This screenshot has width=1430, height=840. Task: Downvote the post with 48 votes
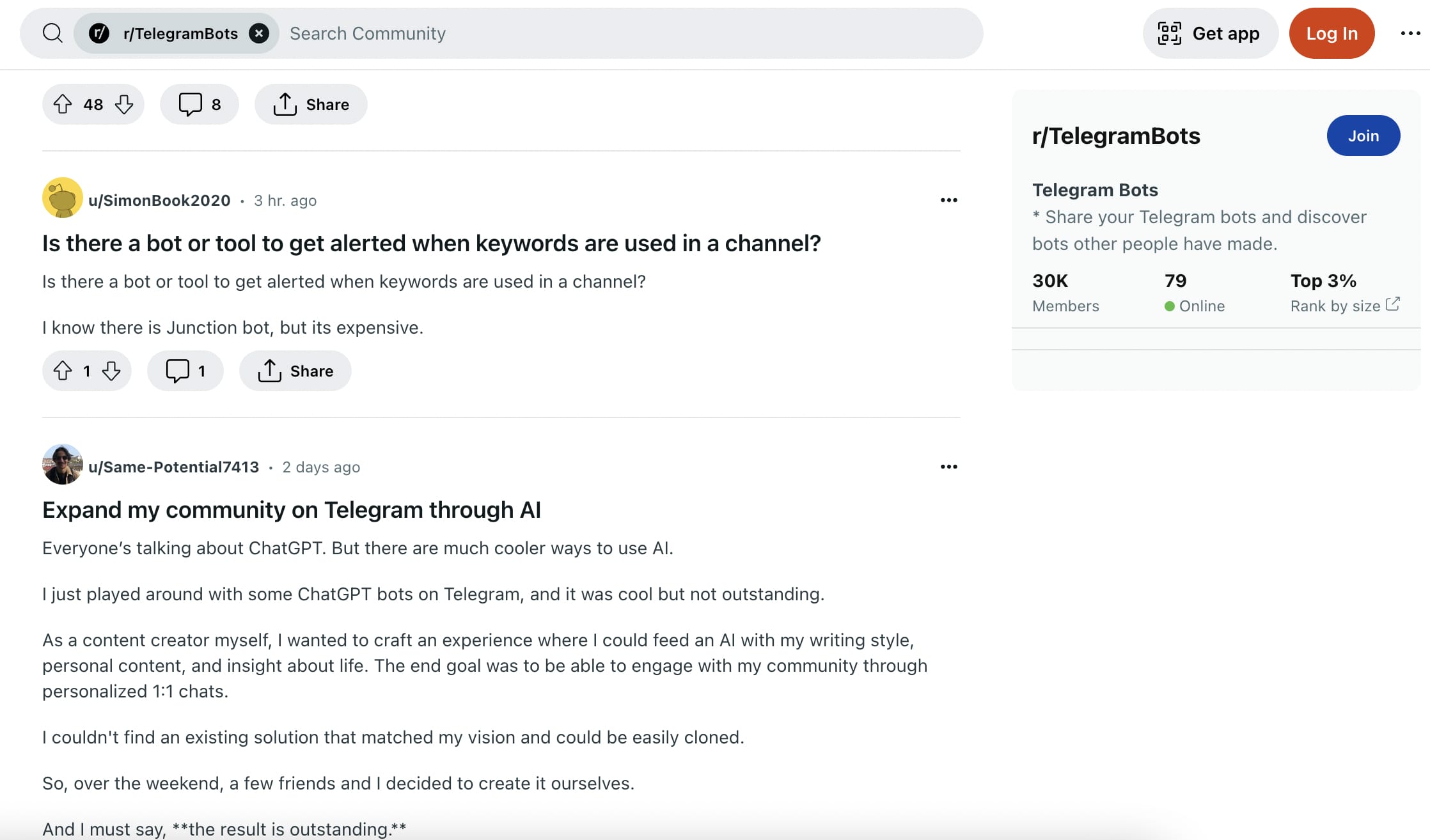coord(124,104)
